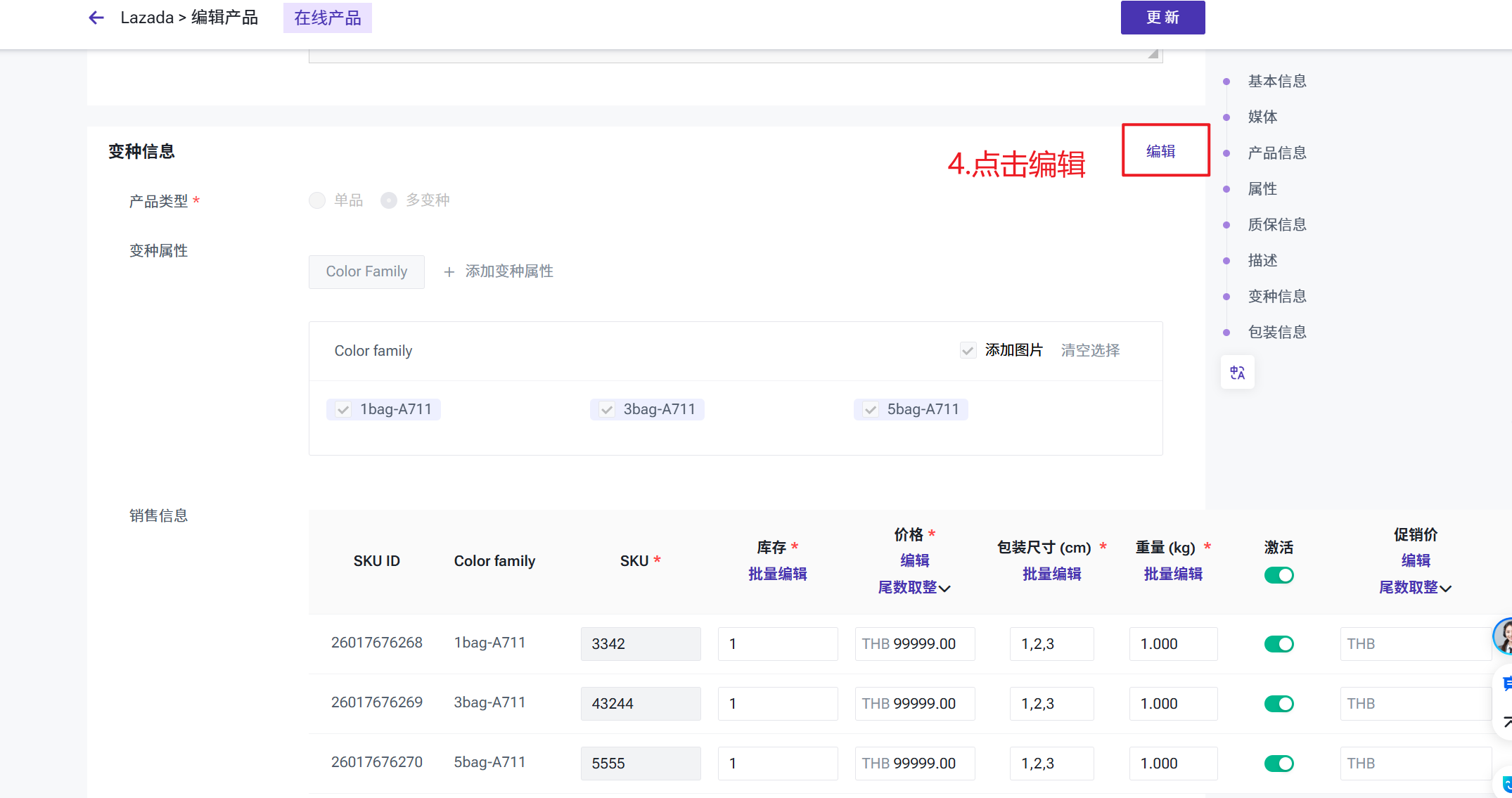Click the 更新 update button
Image resolution: width=1512 pixels, height=798 pixels.
point(1162,18)
